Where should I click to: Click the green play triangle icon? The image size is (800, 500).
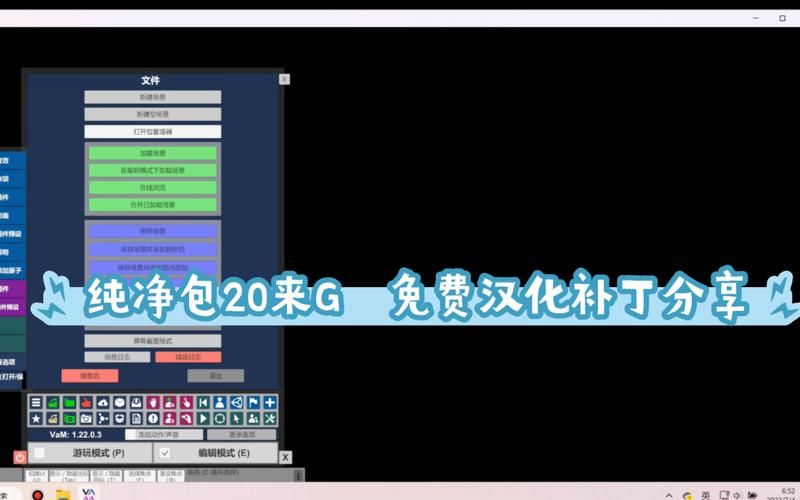203,419
